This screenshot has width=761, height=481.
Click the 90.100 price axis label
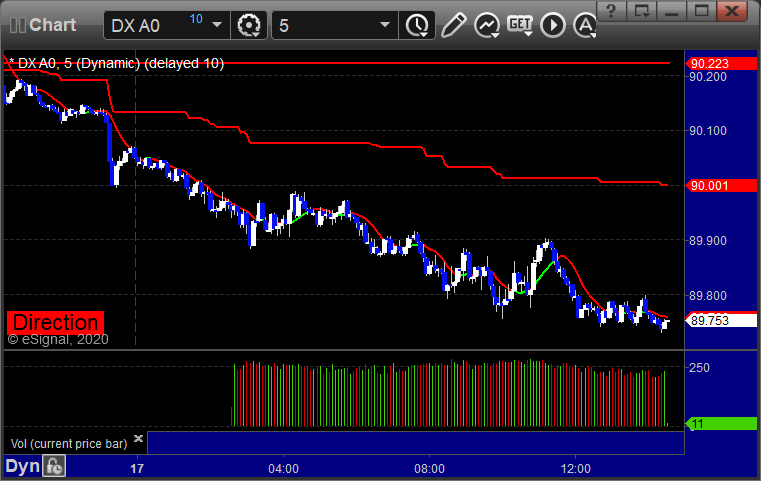click(708, 131)
